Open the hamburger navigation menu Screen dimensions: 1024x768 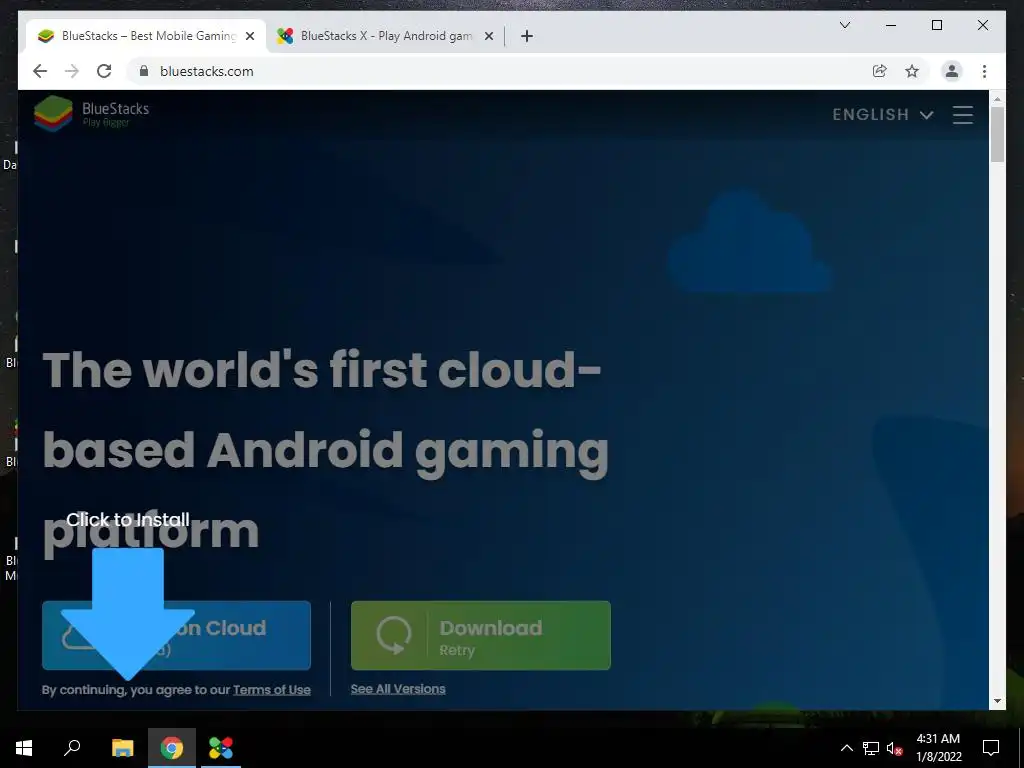coord(963,115)
